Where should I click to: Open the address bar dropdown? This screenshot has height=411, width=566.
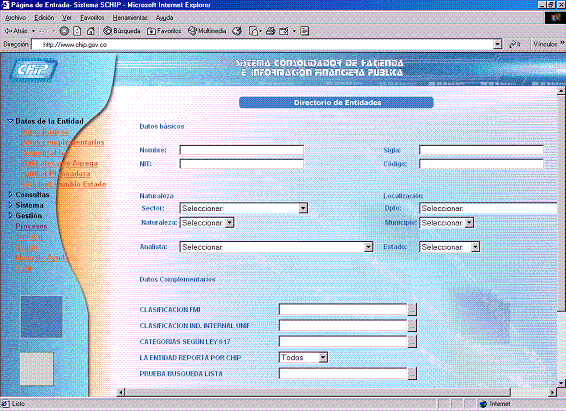pyautogui.click(x=498, y=44)
